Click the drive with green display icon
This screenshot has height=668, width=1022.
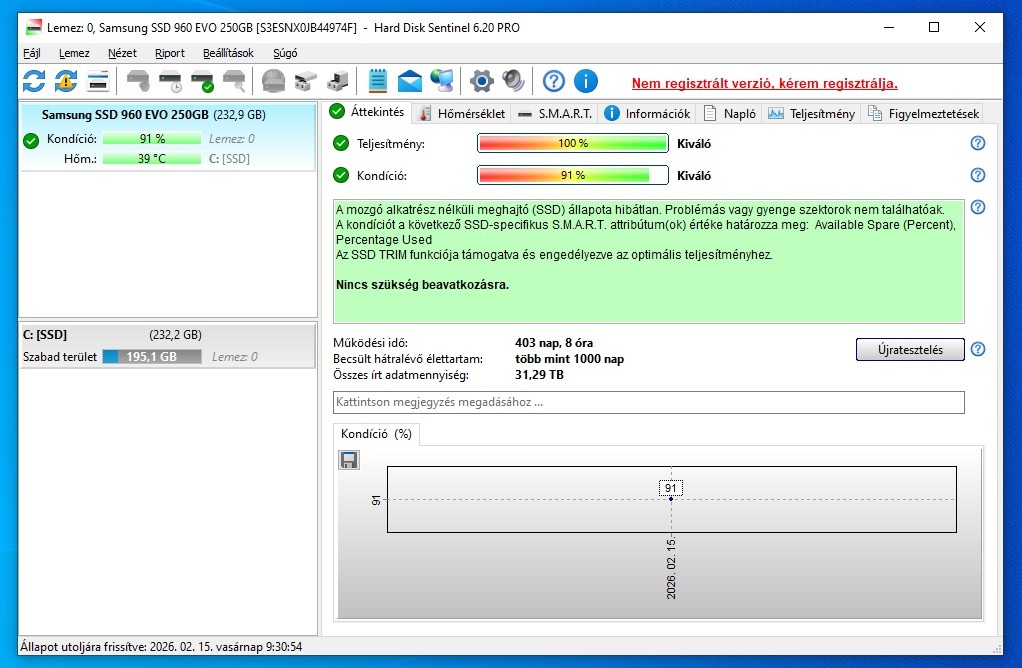pos(338,81)
